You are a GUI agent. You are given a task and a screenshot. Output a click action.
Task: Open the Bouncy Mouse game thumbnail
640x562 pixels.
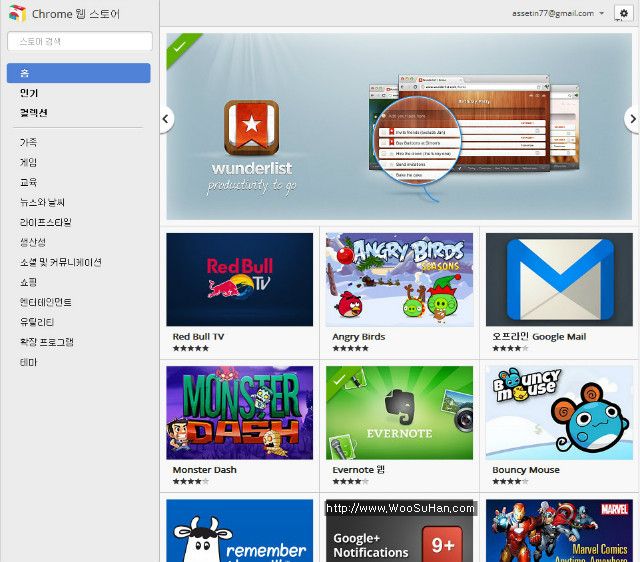click(x=559, y=413)
